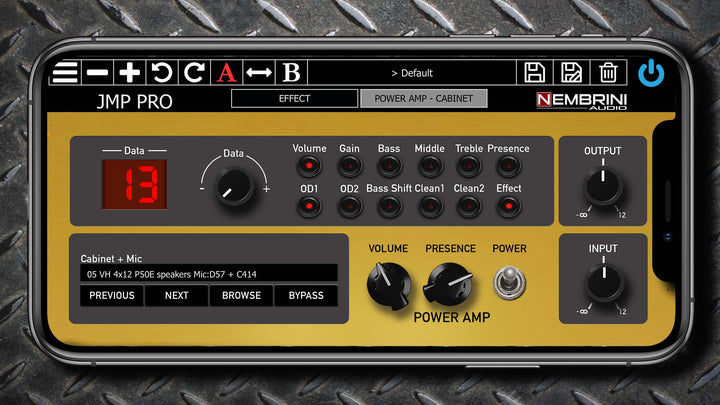Screen dimensions: 720x405
Task: Click the OUTPUT level knob
Action: [x=603, y=186]
